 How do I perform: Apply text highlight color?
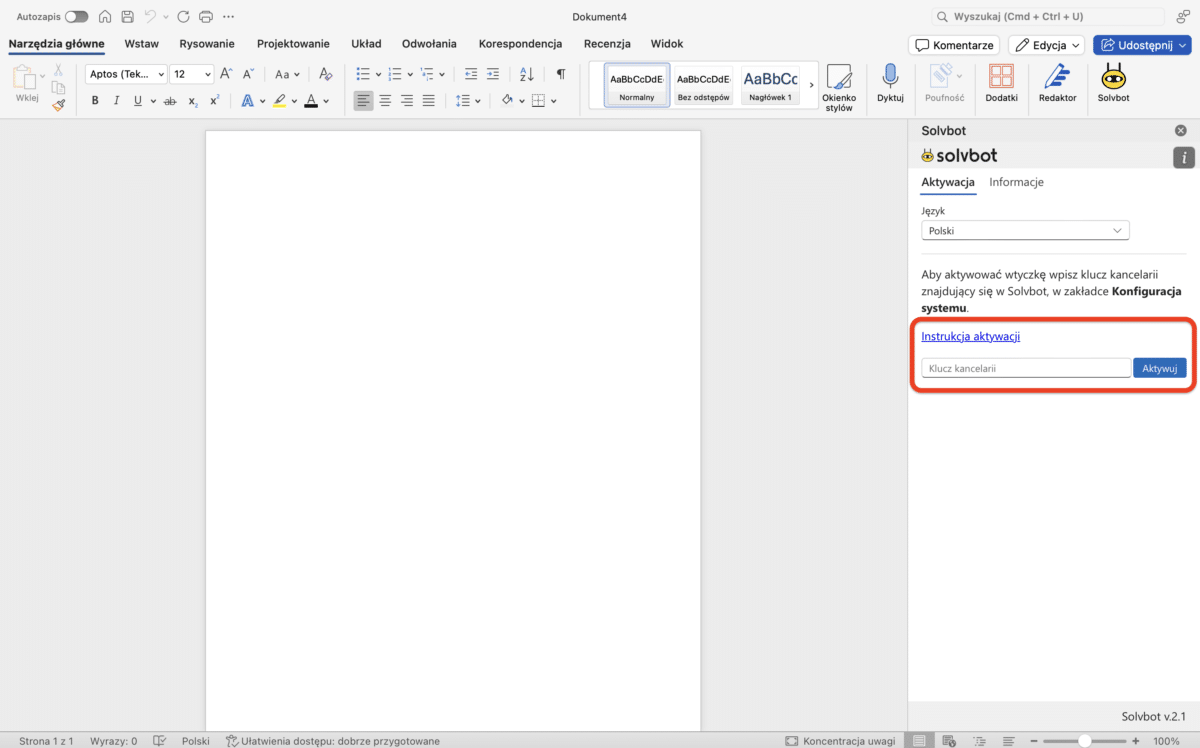coord(279,101)
